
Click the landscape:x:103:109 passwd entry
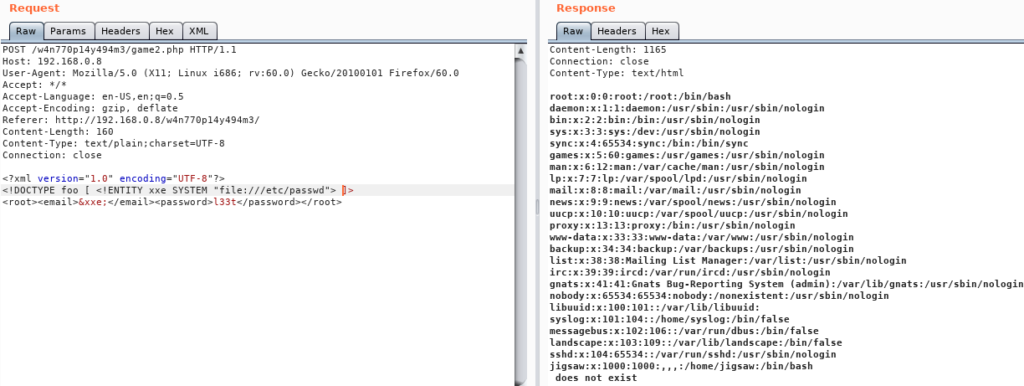[696, 342]
